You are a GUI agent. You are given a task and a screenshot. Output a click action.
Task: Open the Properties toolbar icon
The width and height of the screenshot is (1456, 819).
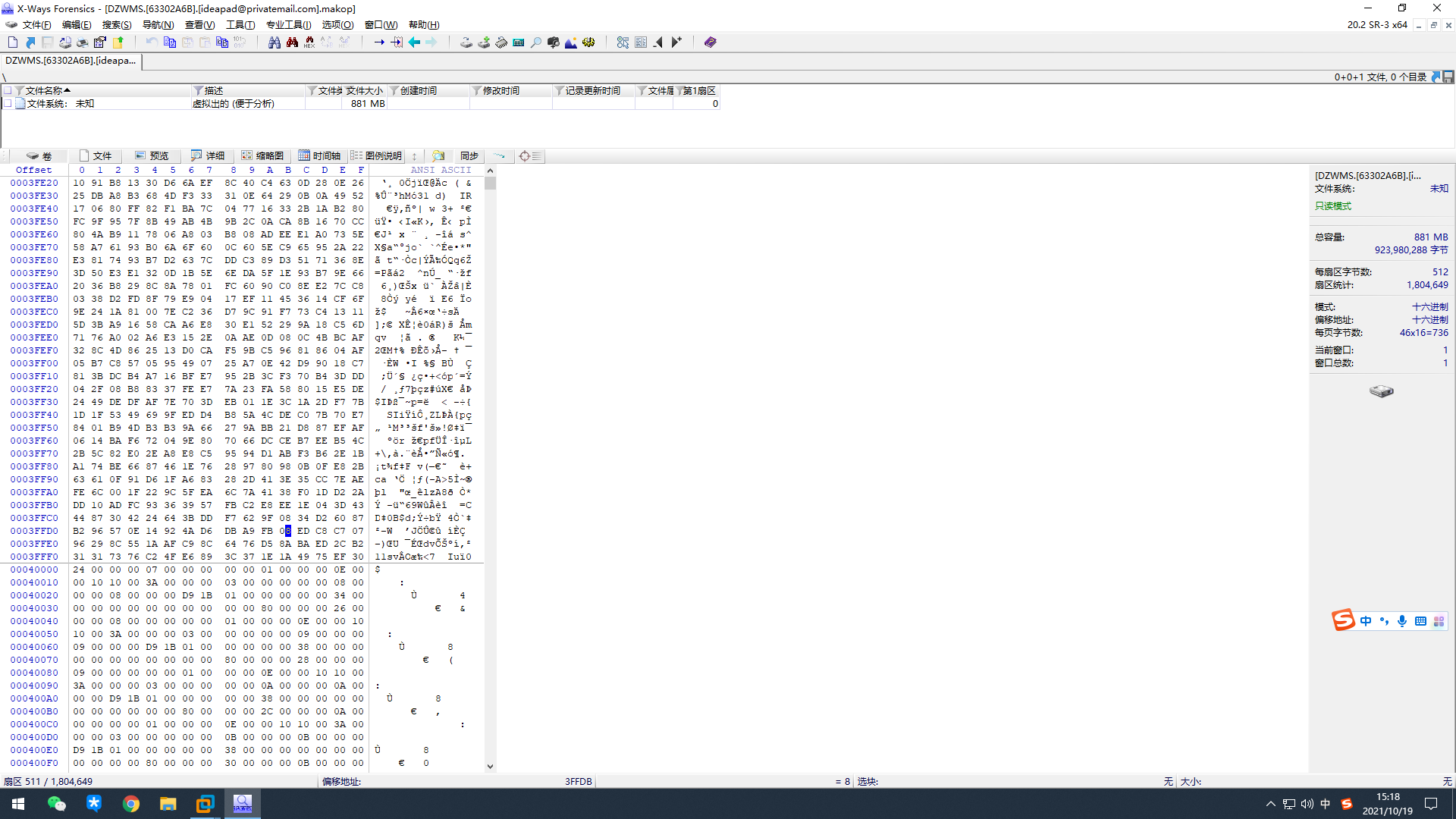click(100, 42)
